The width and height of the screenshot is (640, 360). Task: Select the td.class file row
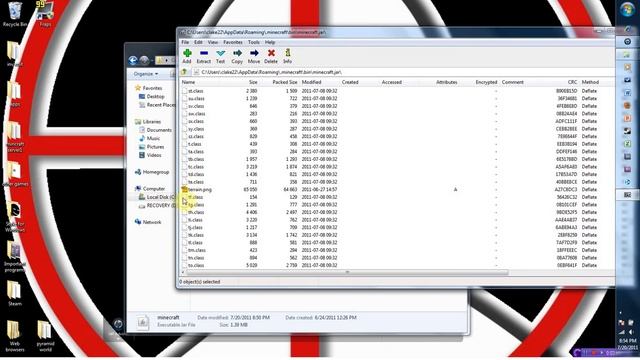(396, 174)
